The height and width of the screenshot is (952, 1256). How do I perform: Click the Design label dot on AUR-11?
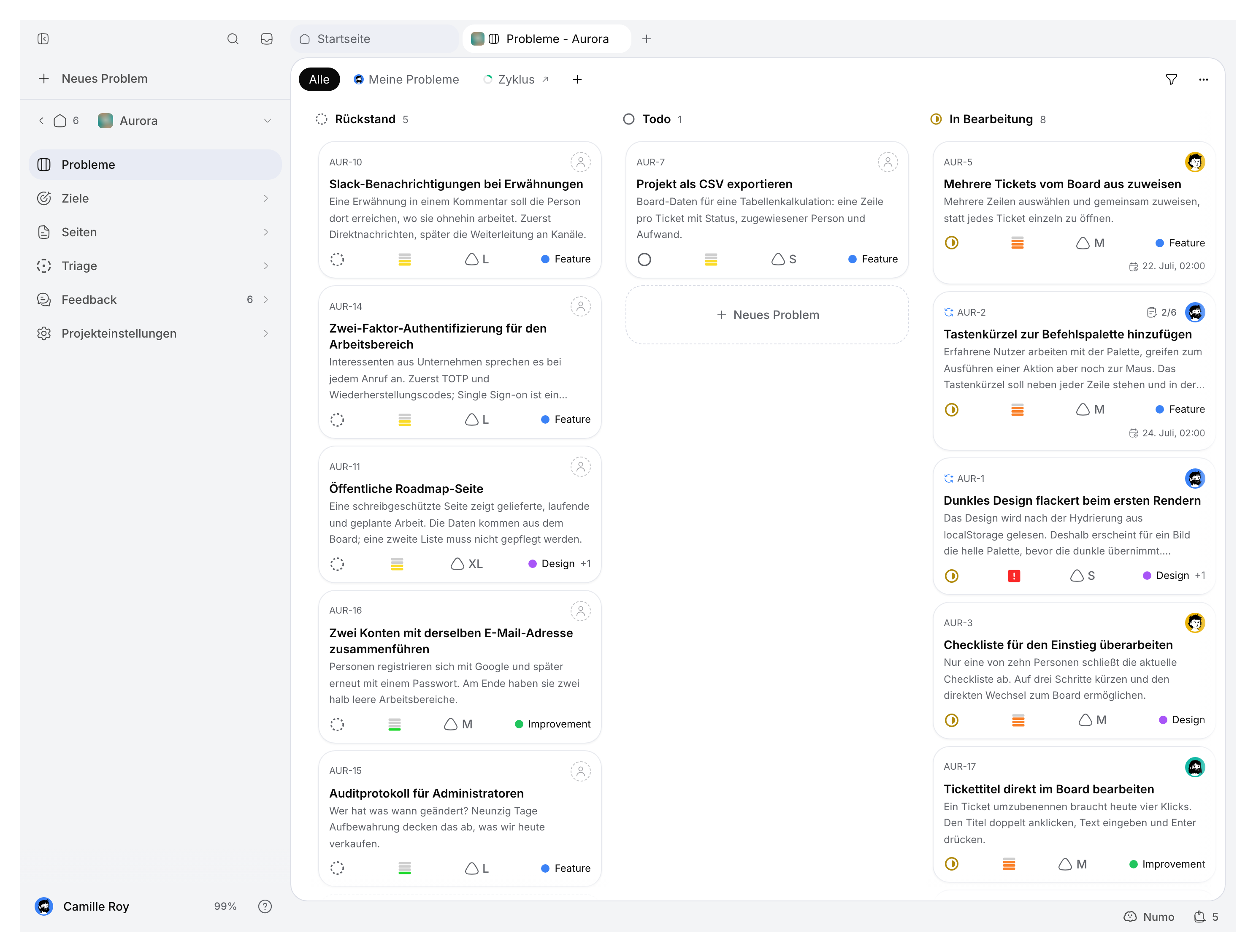tap(532, 564)
